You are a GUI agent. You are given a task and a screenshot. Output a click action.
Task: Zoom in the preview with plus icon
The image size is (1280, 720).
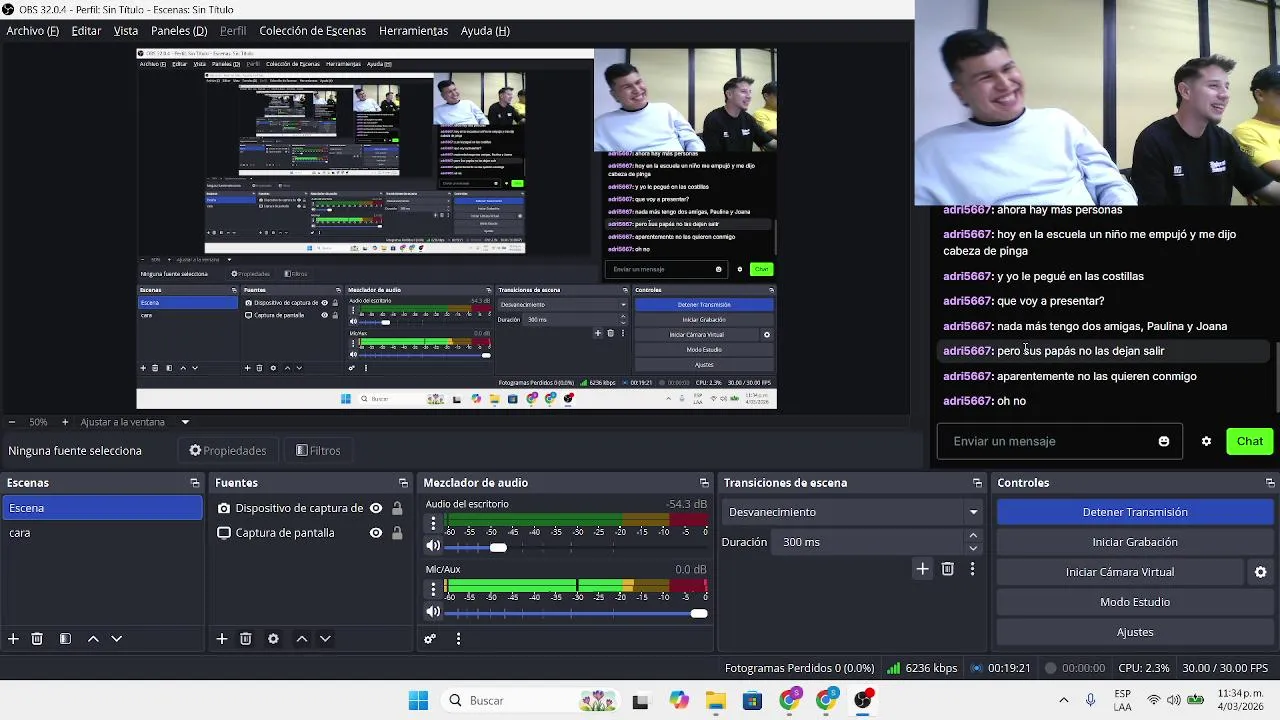[65, 422]
